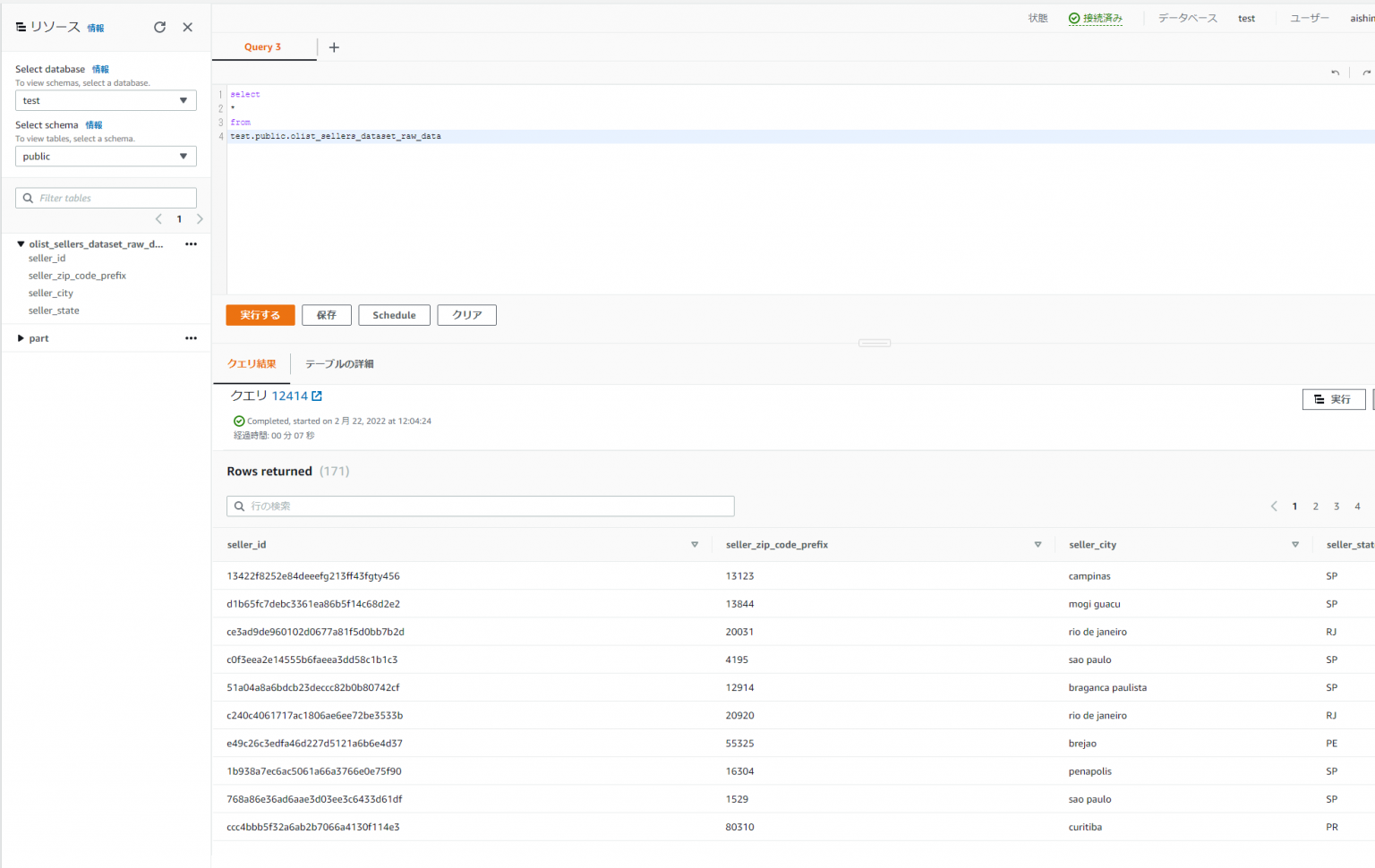The width and height of the screenshot is (1375, 868).
Task: Open query 12414 external link
Action: pyautogui.click(x=317, y=396)
